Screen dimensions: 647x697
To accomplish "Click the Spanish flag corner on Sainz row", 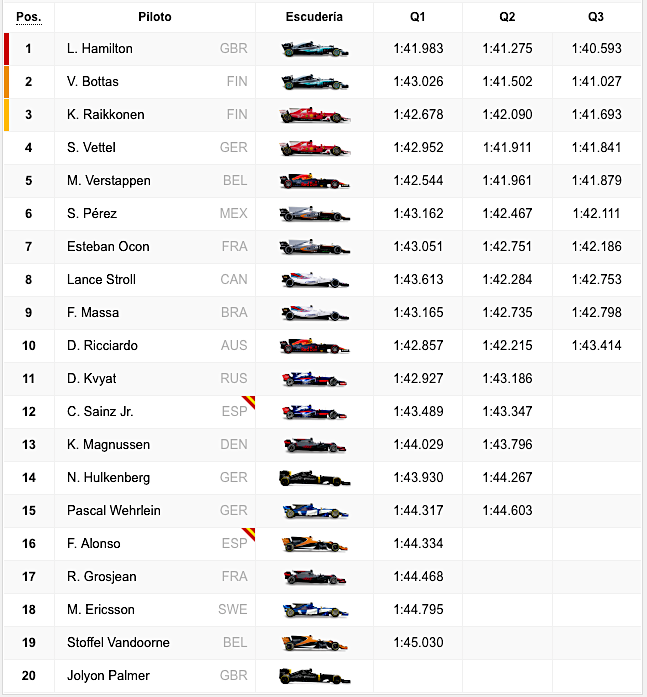I will (249, 402).
